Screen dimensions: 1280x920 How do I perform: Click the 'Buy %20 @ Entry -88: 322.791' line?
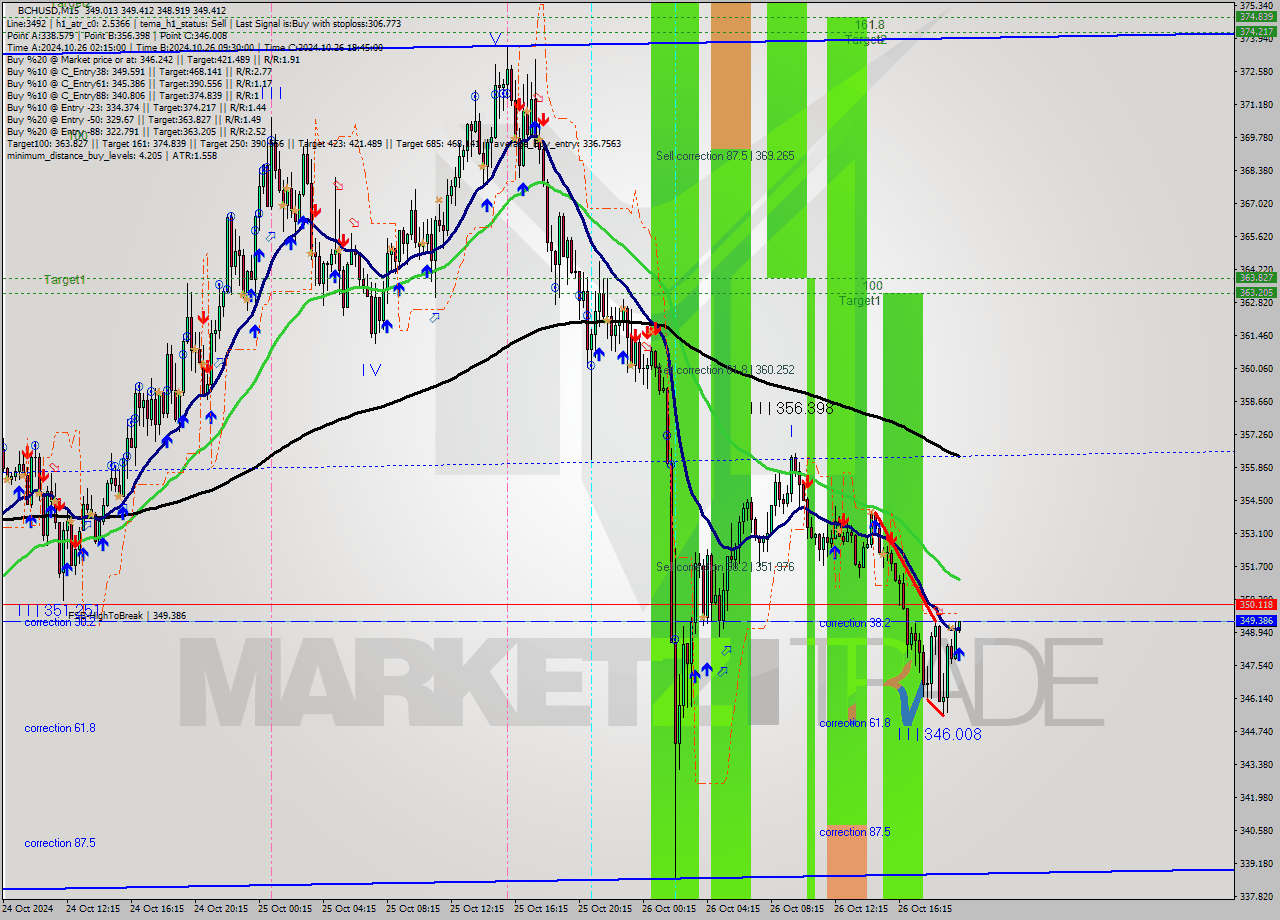click(x=136, y=131)
